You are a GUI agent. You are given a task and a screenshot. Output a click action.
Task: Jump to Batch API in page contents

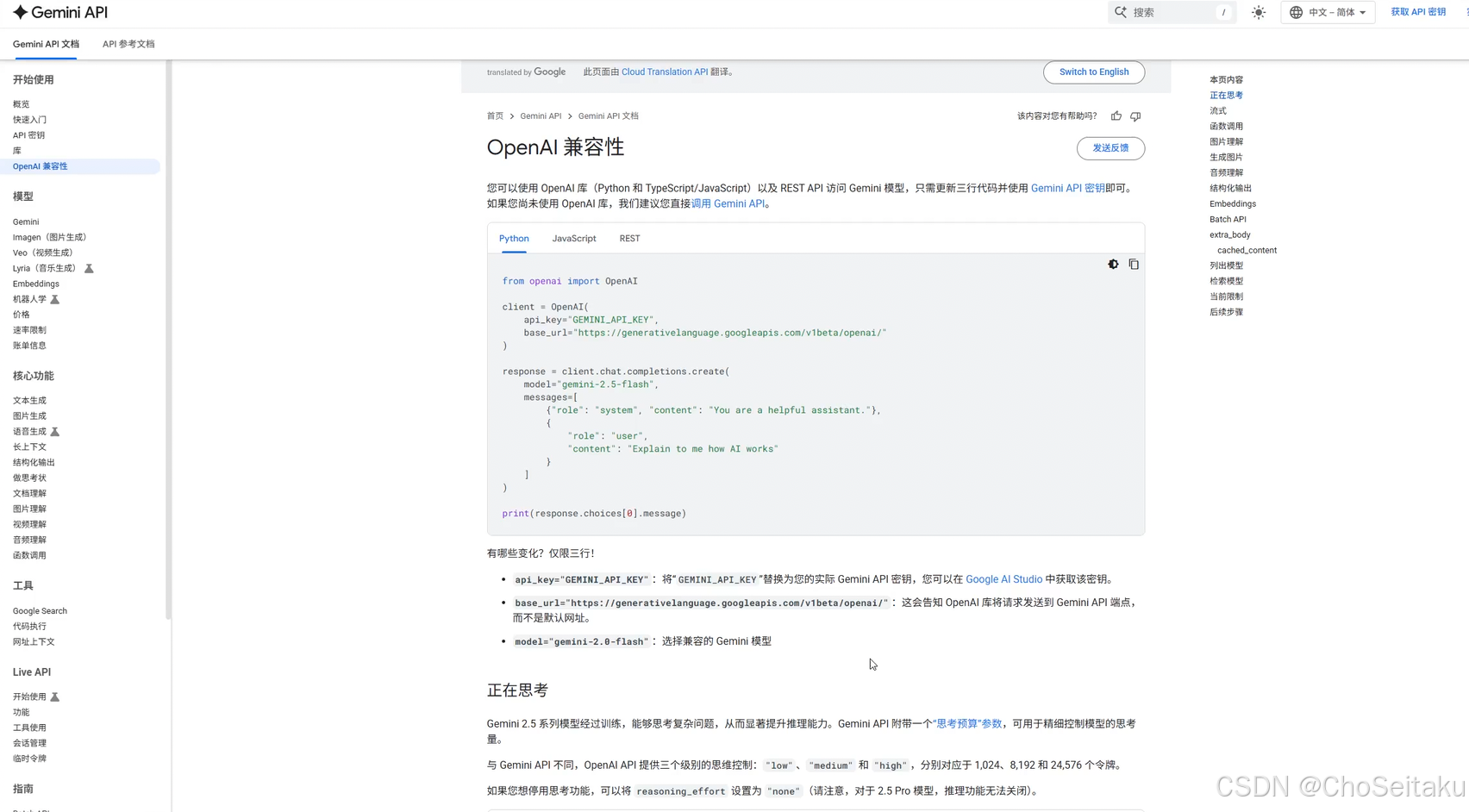[x=1228, y=220]
